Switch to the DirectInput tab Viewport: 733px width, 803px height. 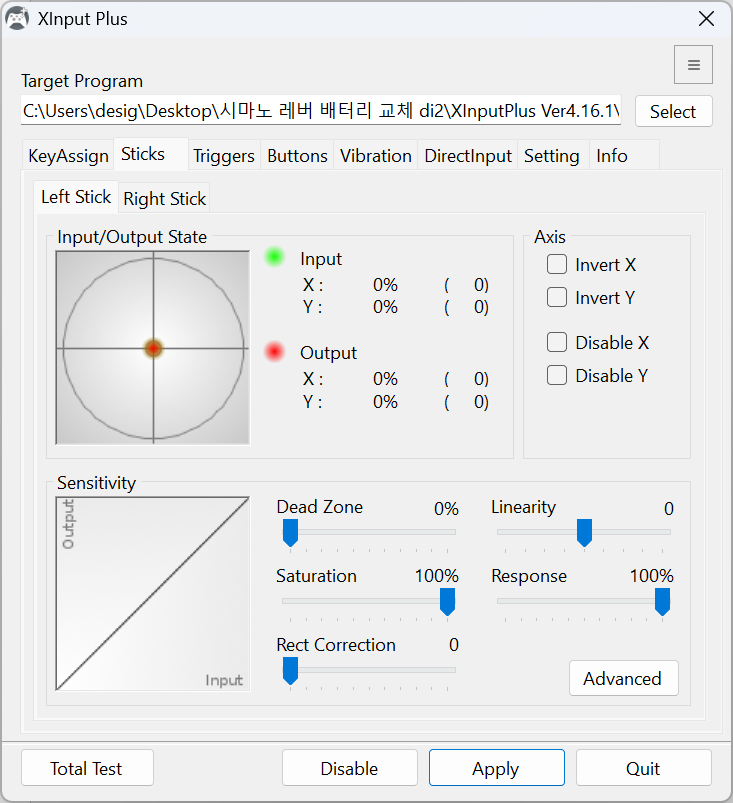(x=468, y=156)
